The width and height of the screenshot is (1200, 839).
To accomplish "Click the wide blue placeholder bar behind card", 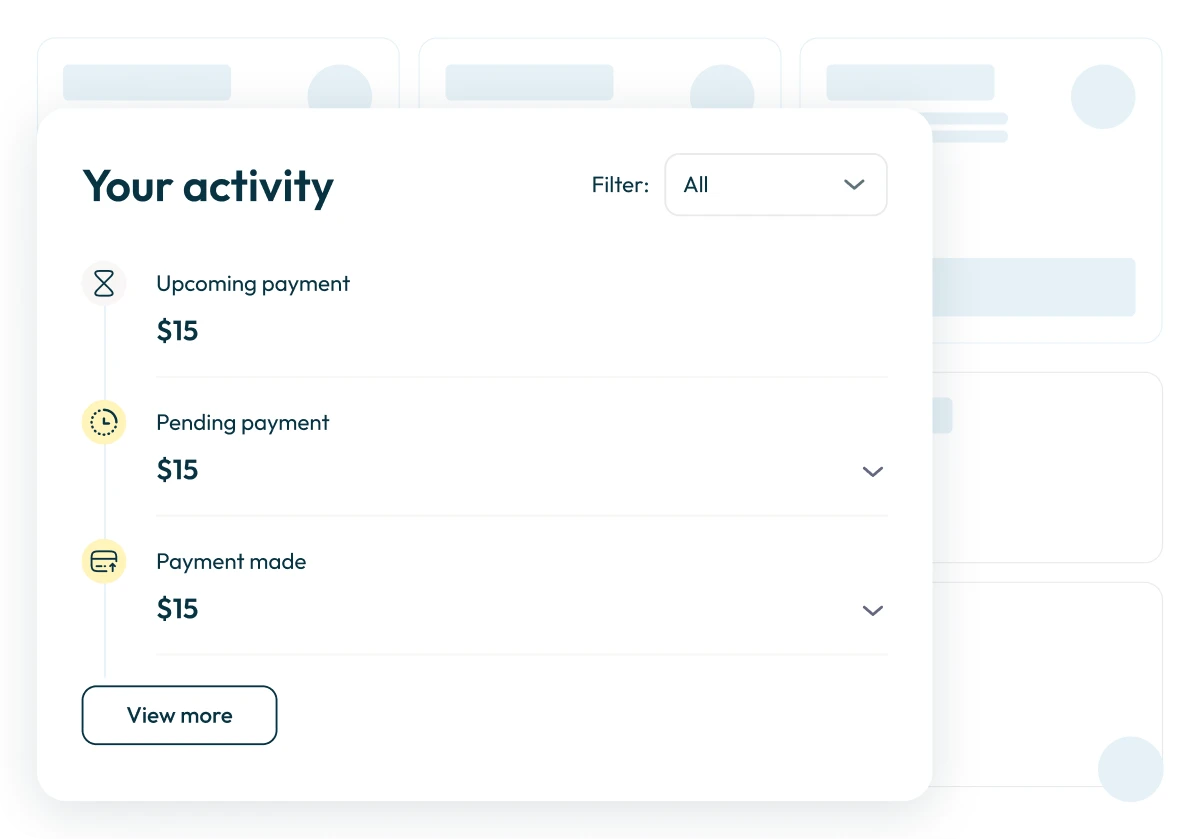I will click(1033, 287).
